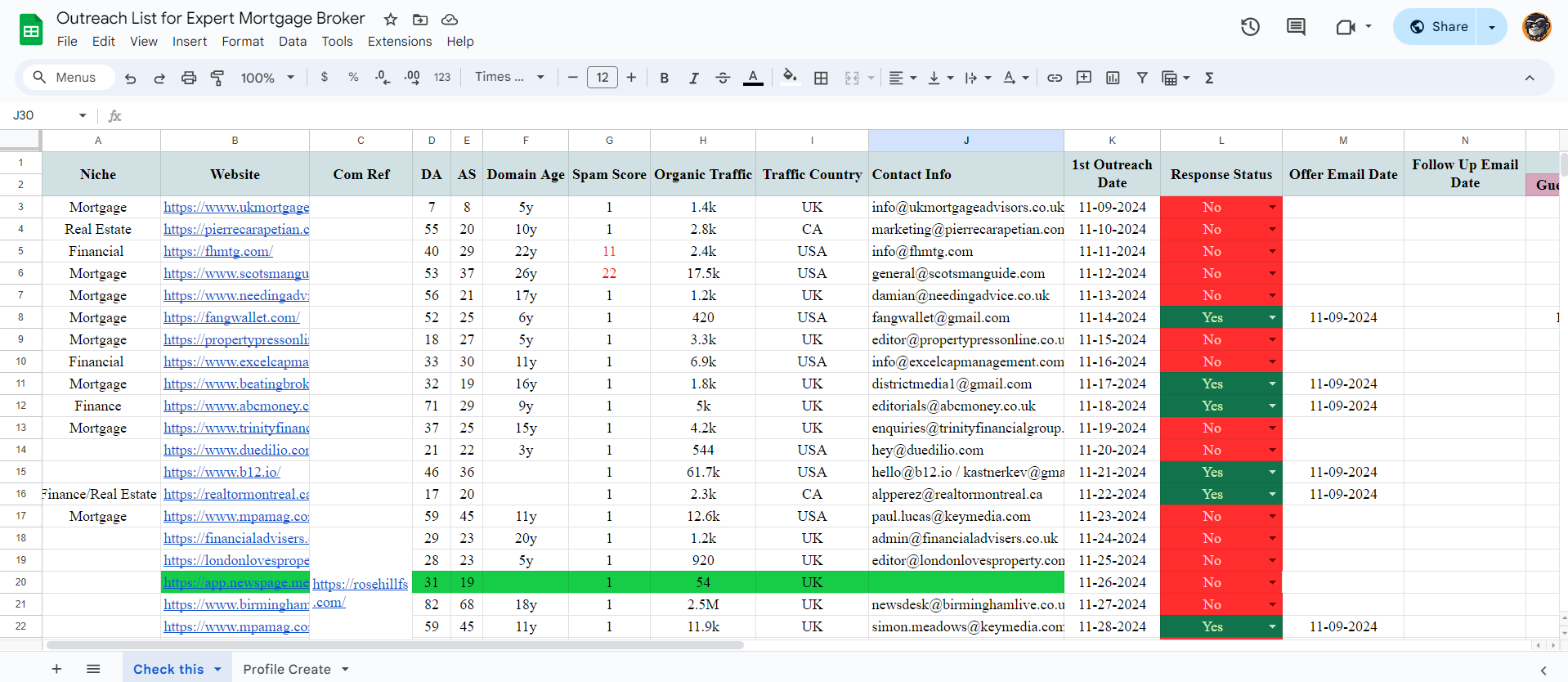Click the Share button
The width and height of the screenshot is (1568, 682).
point(1439,27)
